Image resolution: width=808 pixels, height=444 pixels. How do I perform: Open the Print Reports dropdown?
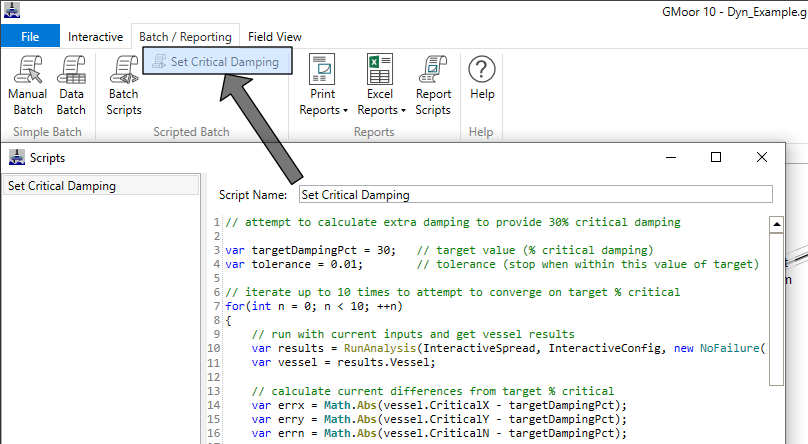(323, 86)
